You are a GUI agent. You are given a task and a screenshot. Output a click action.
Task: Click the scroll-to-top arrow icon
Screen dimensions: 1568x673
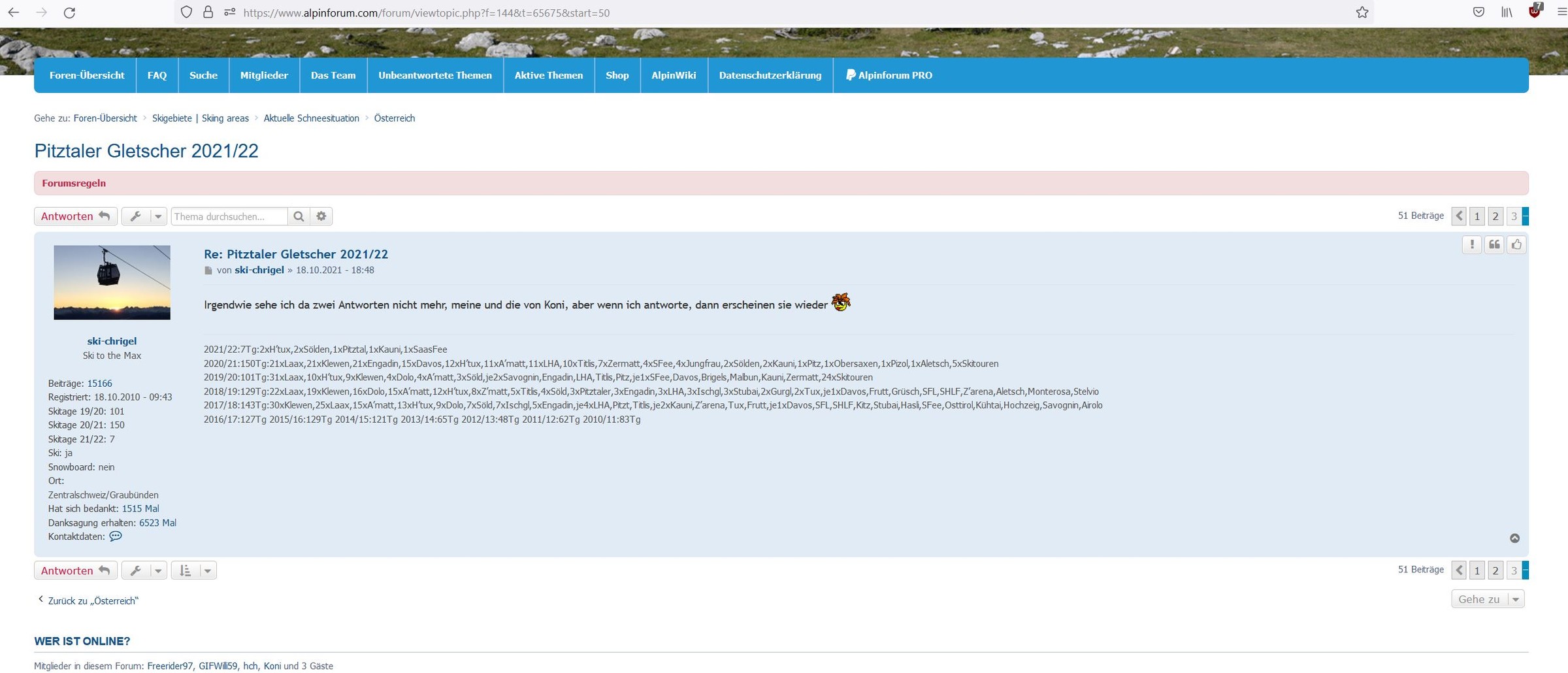(1514, 538)
